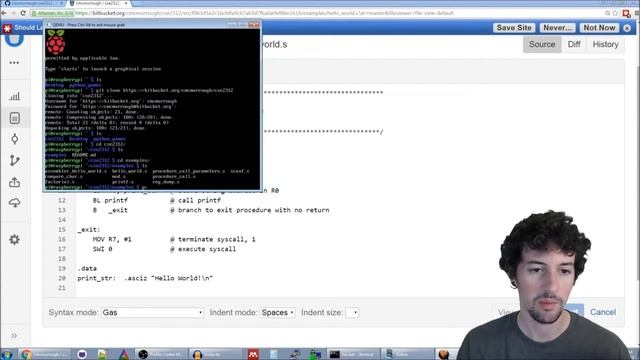Click the browser reload icon

coord(23,13)
